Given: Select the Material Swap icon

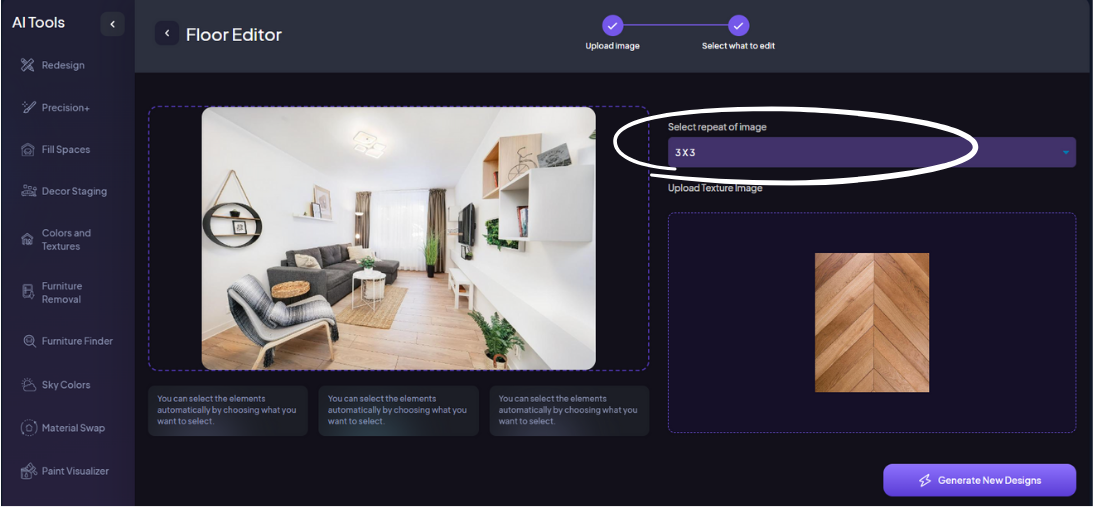Looking at the screenshot, I should (28, 428).
